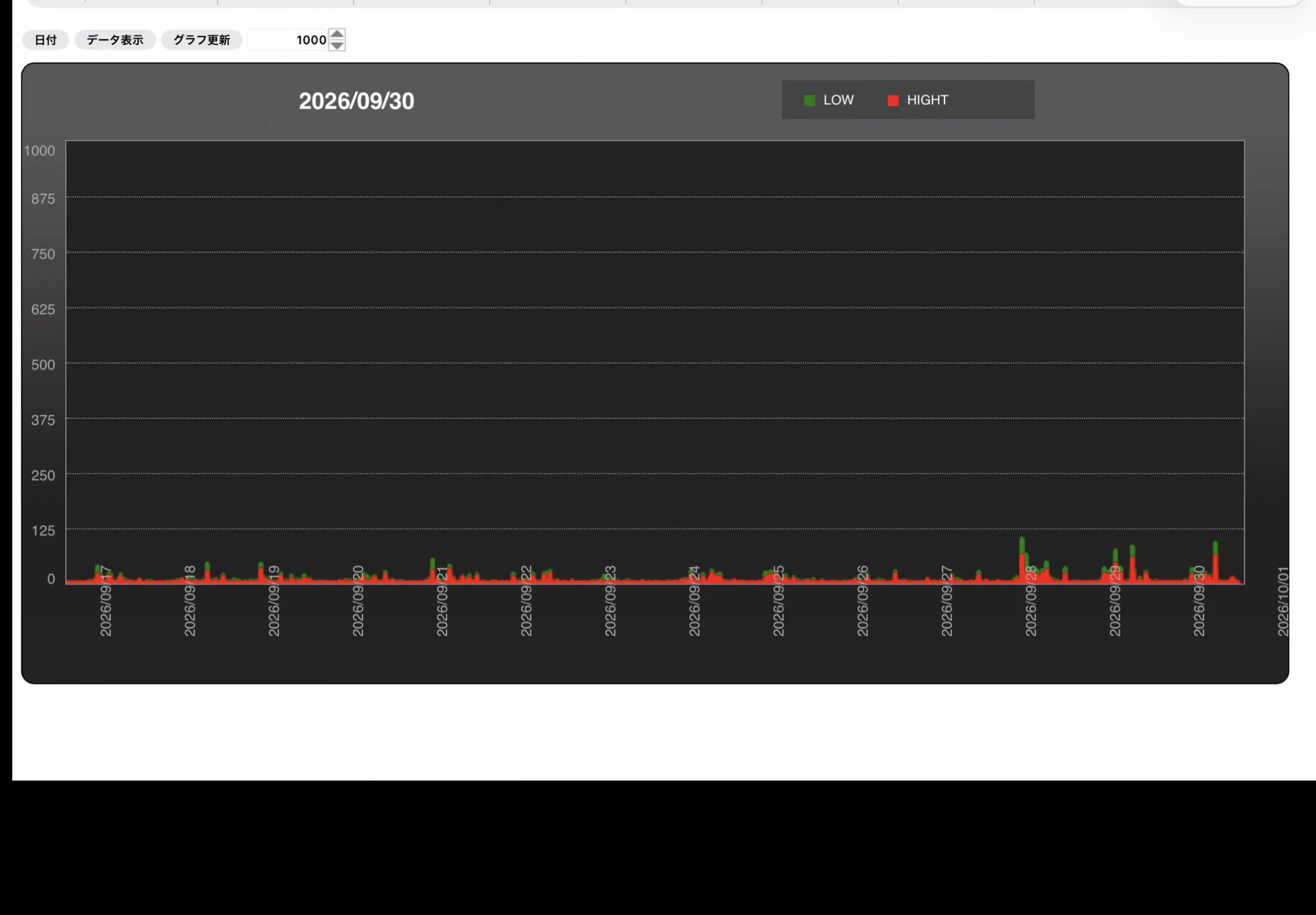Click the 2026/09/20 x-axis date label
This screenshot has height=915, width=1316.
(x=359, y=601)
